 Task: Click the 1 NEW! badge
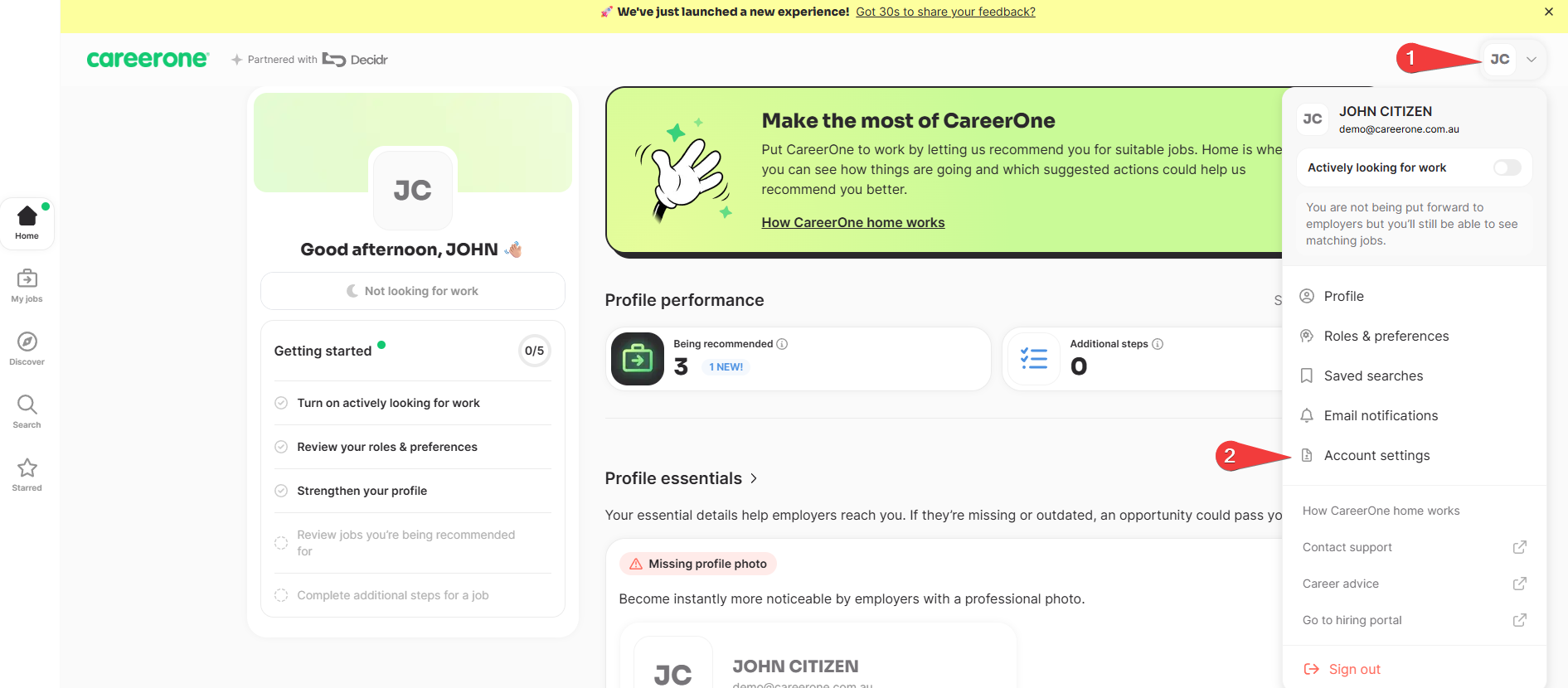coord(726,367)
